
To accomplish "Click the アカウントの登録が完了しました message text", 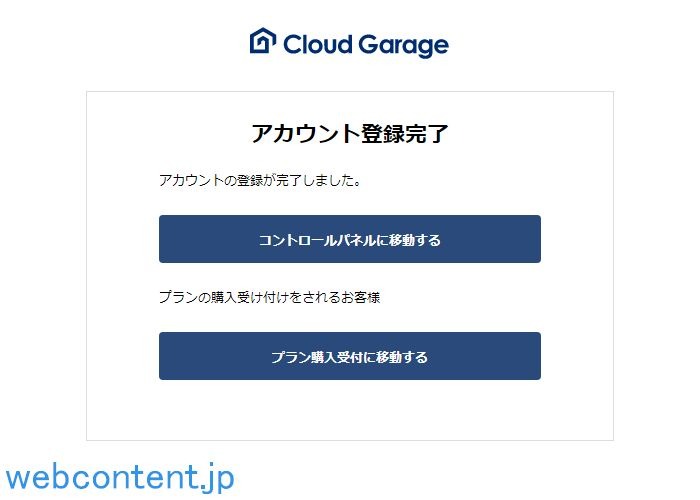I will (260, 181).
